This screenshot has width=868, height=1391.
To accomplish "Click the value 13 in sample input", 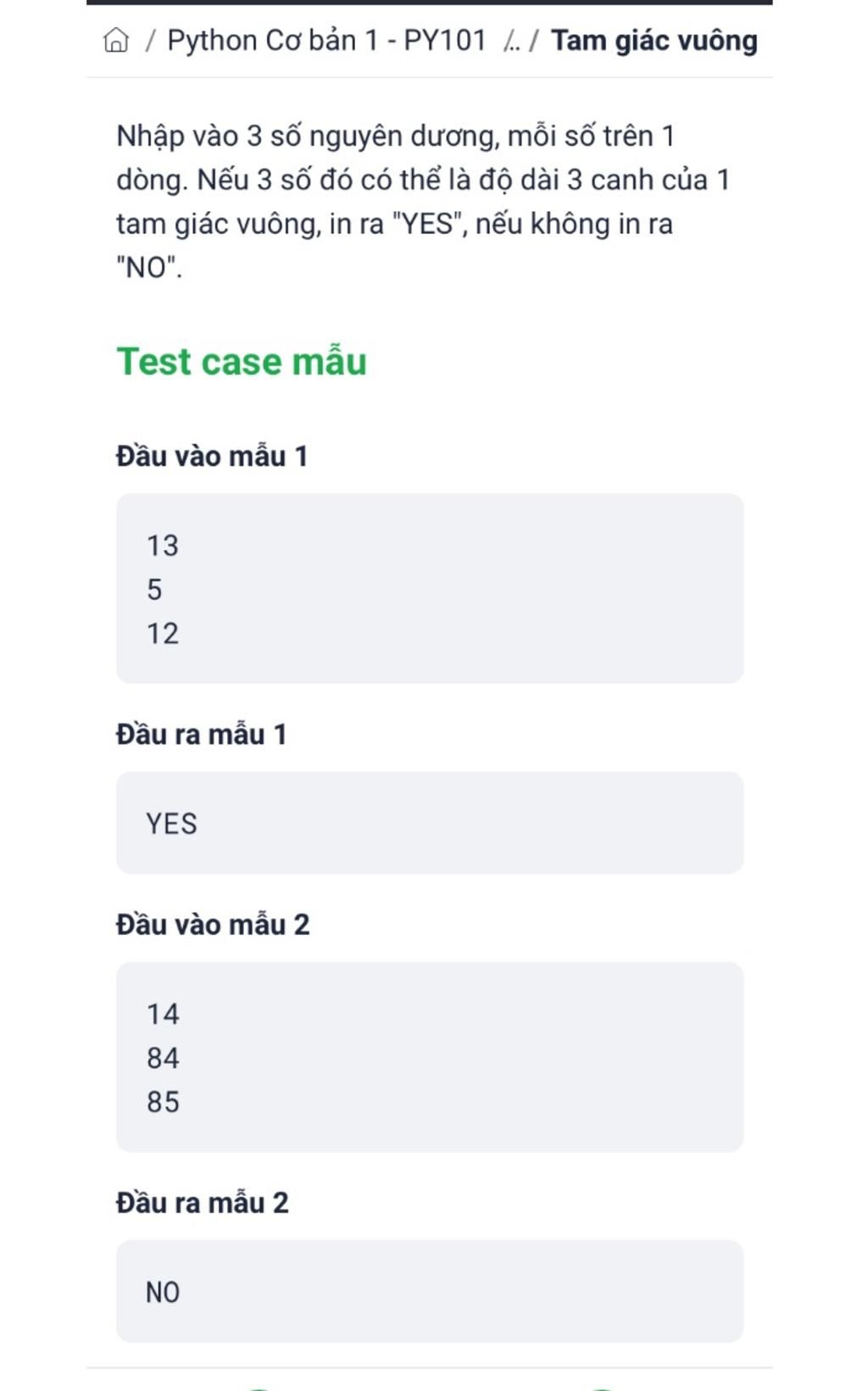I will tap(163, 545).
